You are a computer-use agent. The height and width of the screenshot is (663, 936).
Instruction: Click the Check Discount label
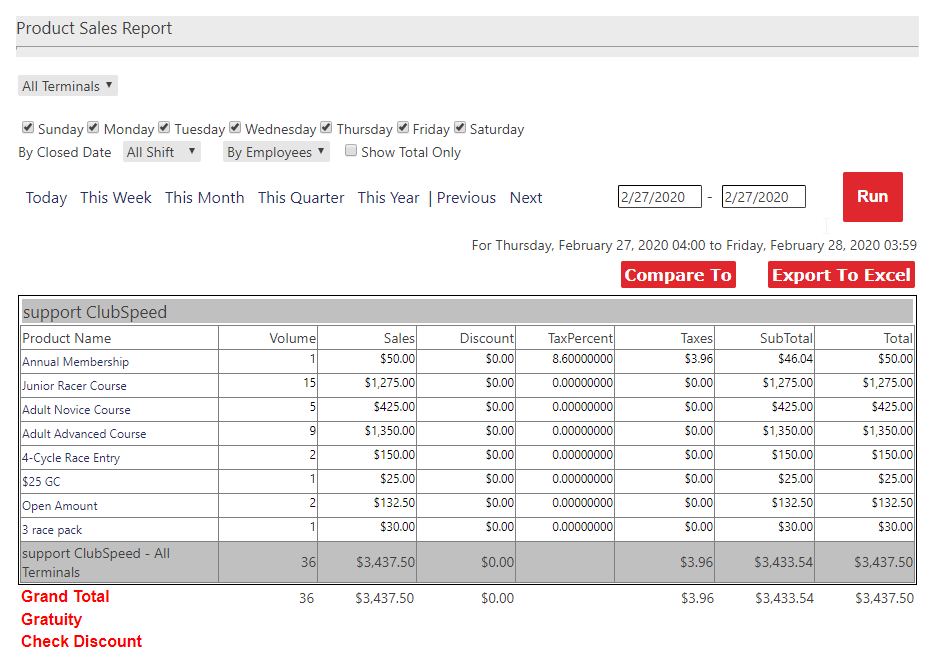[82, 642]
